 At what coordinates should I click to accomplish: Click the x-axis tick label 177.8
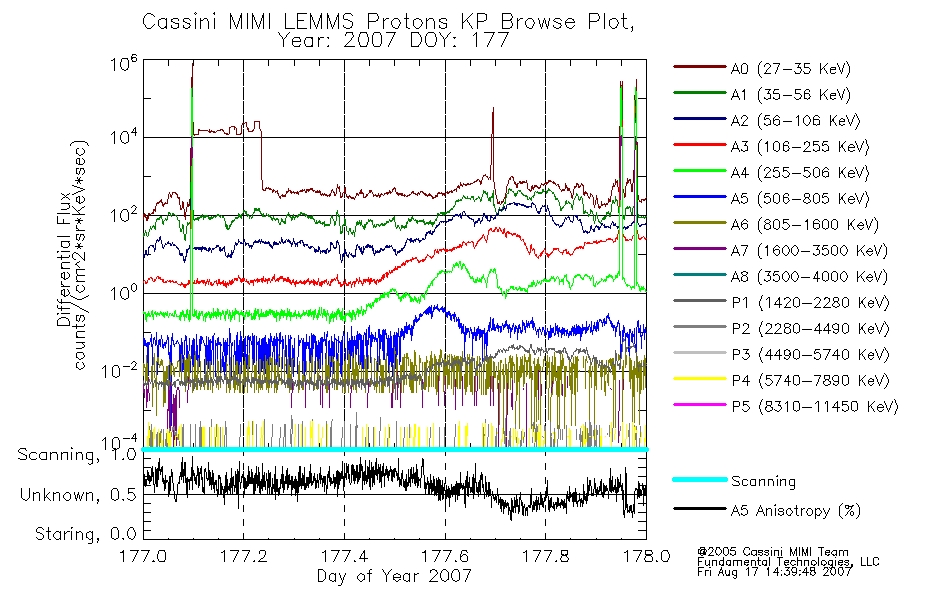coord(545,556)
